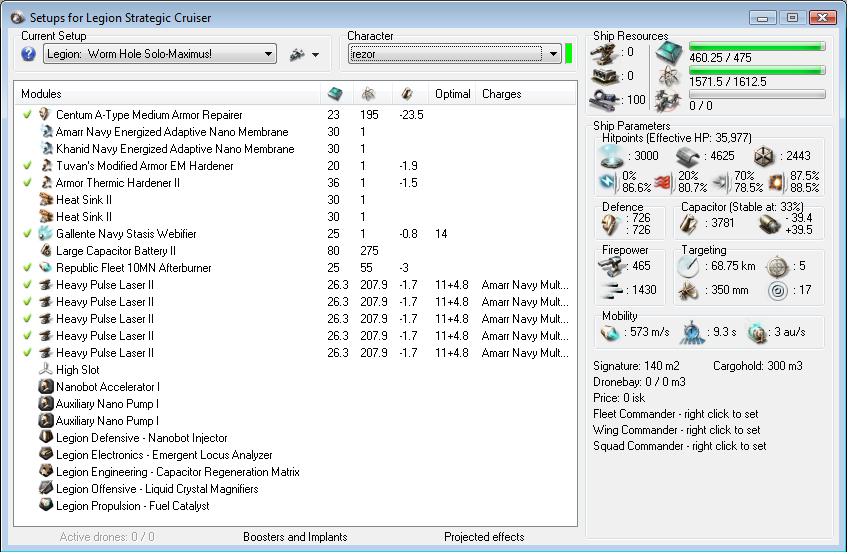The image size is (848, 554).
Task: Click targeting range value 68.75 km
Action: pos(733,266)
